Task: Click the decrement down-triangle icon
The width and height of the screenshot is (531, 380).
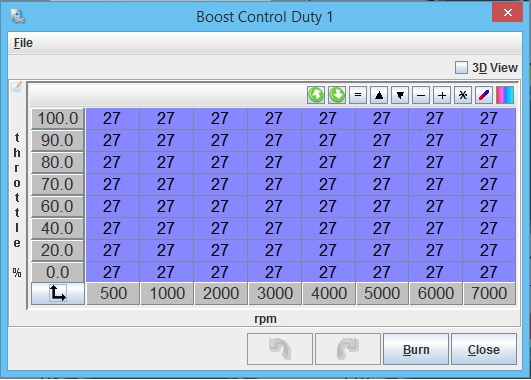Action: pyautogui.click(x=400, y=95)
